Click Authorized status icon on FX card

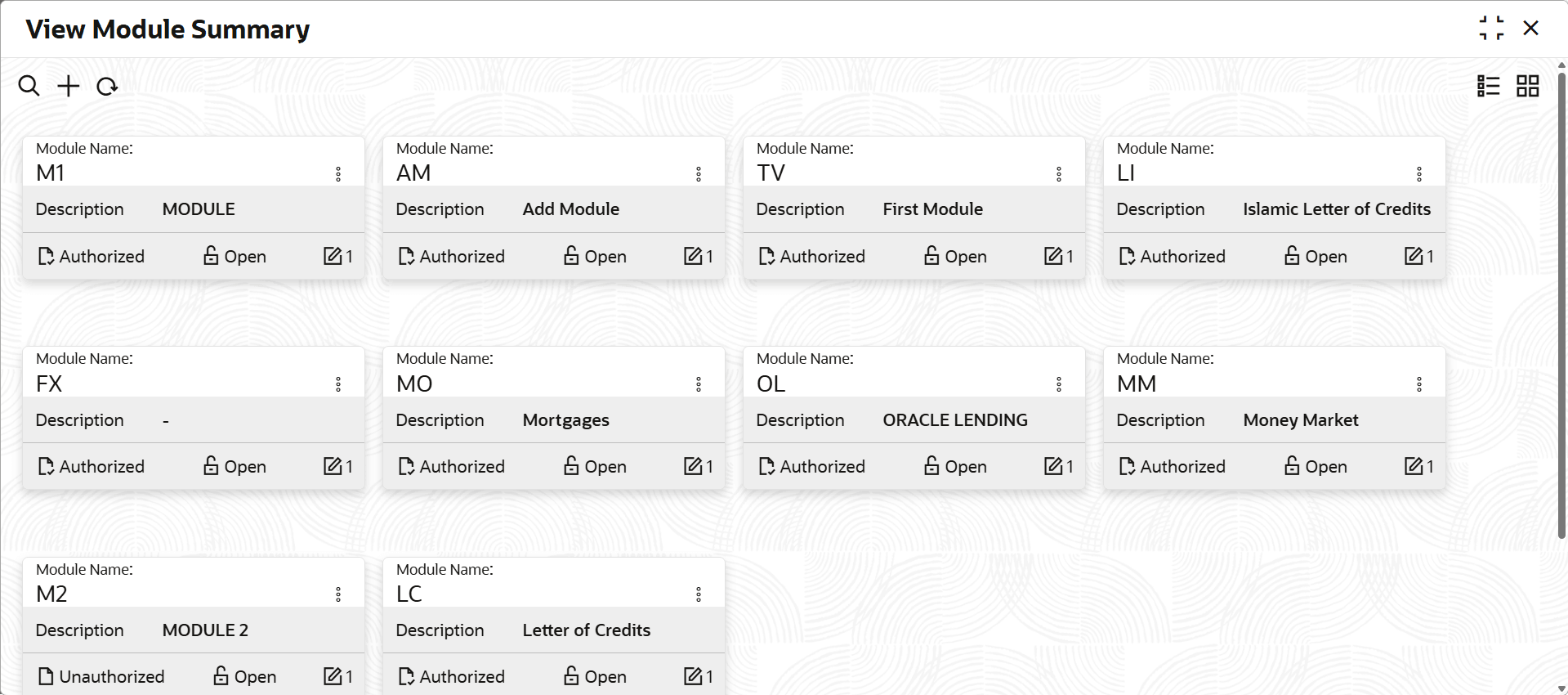coord(47,466)
